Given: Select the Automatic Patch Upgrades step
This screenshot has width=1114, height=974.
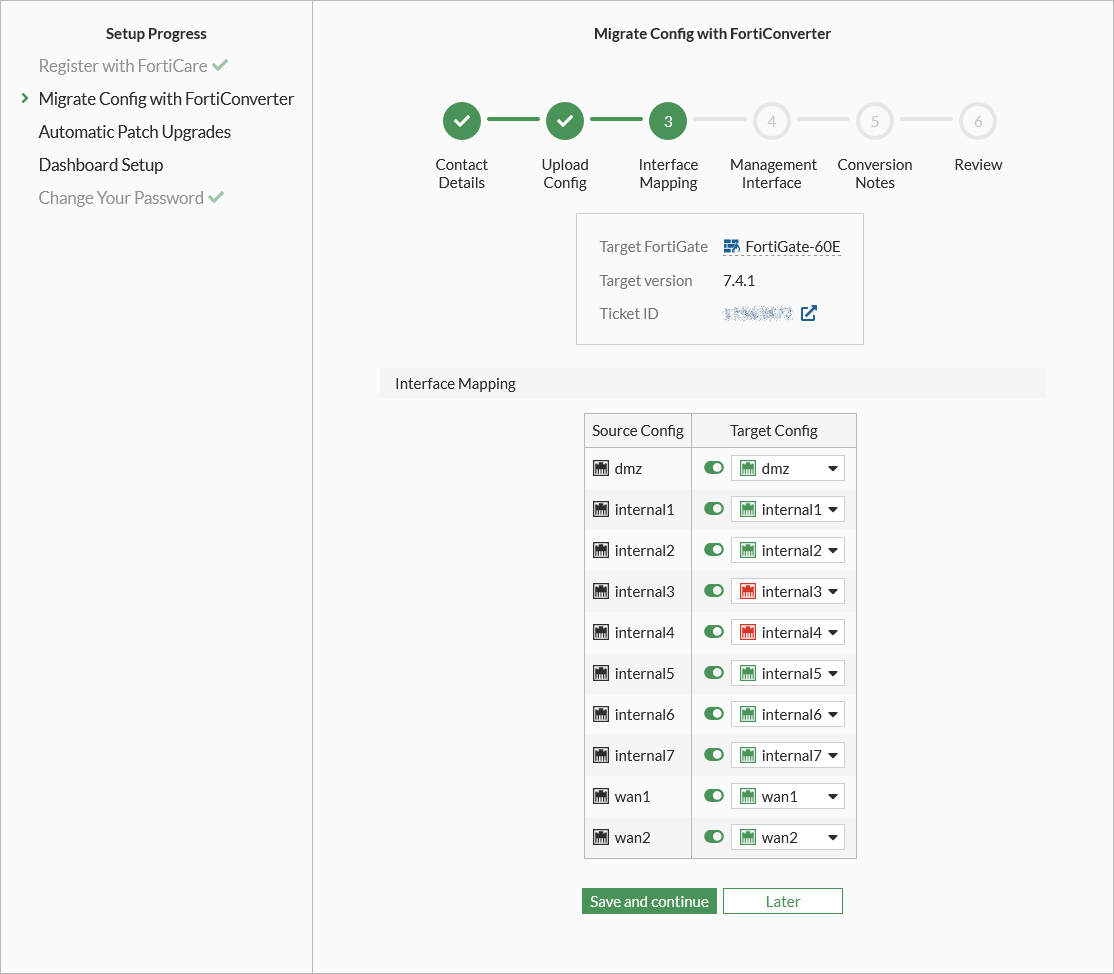Looking at the screenshot, I should click(x=134, y=131).
